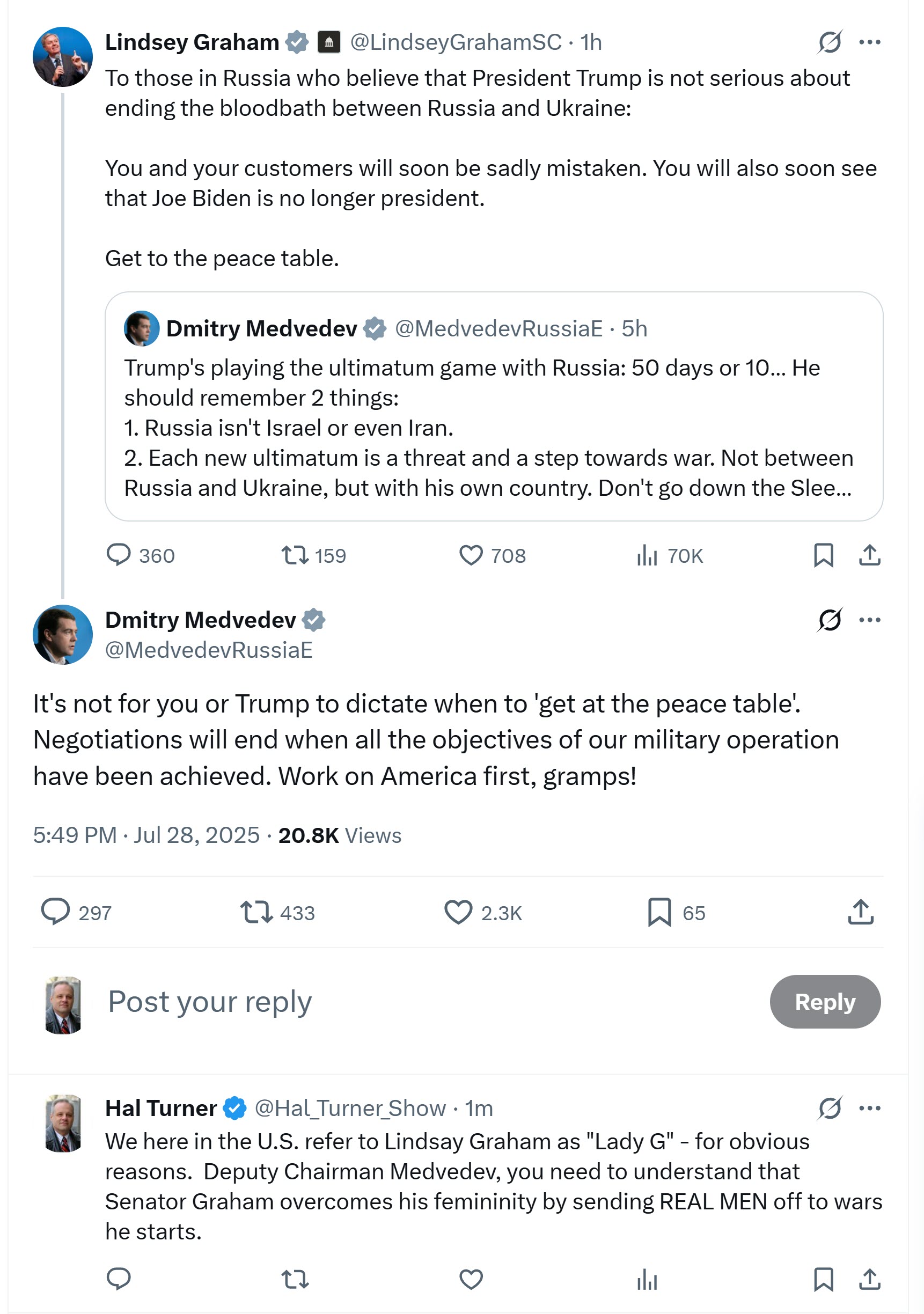
Task: Open Grok icon on Hal Turner's reply
Action: coord(830,1108)
